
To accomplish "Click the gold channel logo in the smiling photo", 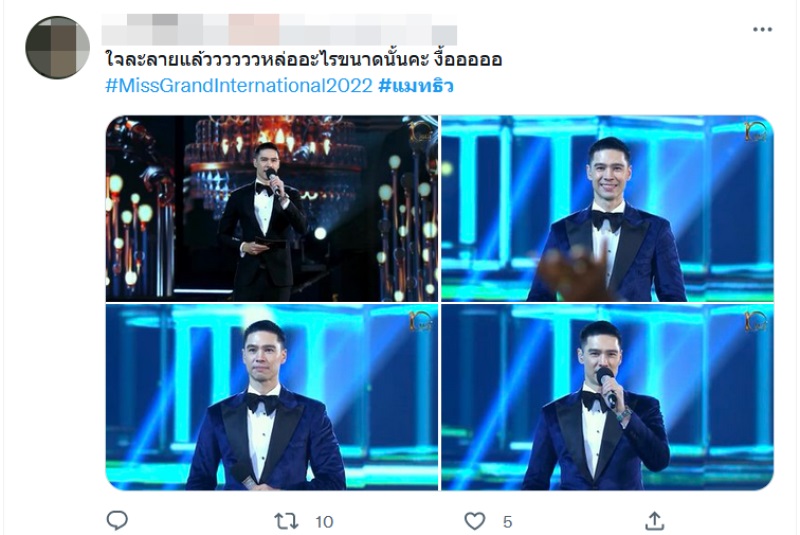I will 755,131.
